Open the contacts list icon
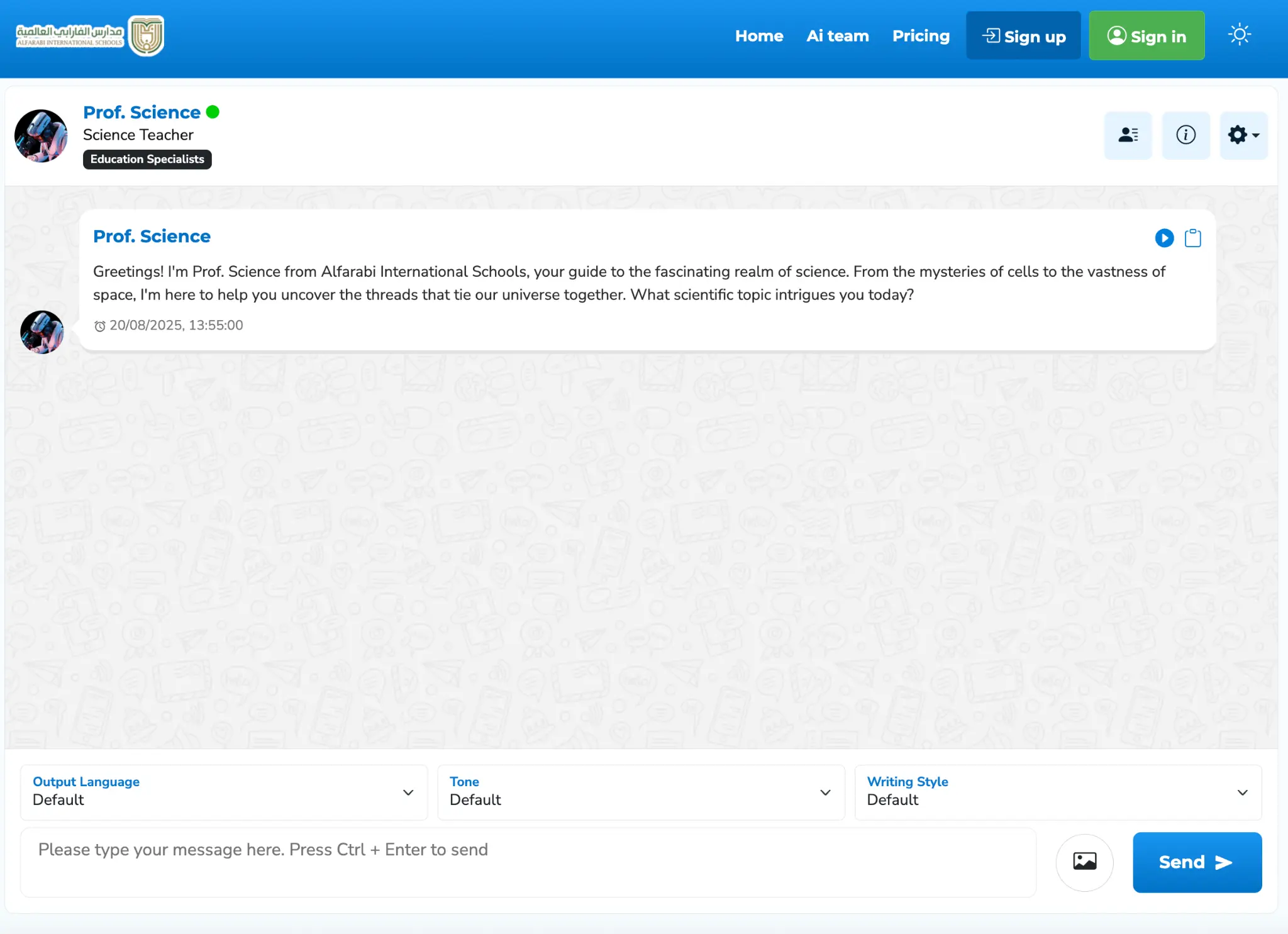Image resolution: width=1288 pixels, height=934 pixels. [x=1128, y=135]
